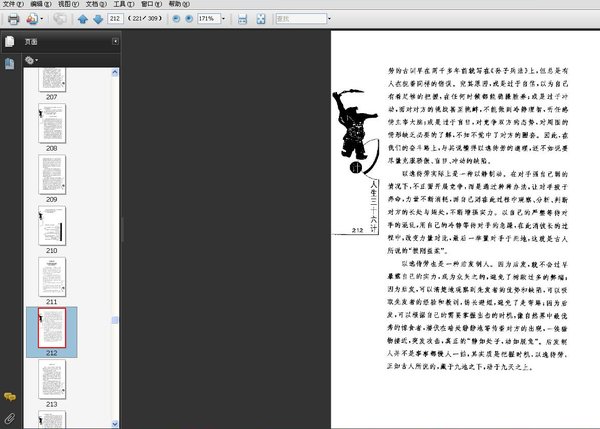The height and width of the screenshot is (429, 600).
Task: Click the zoom out icon
Action: (176, 18)
